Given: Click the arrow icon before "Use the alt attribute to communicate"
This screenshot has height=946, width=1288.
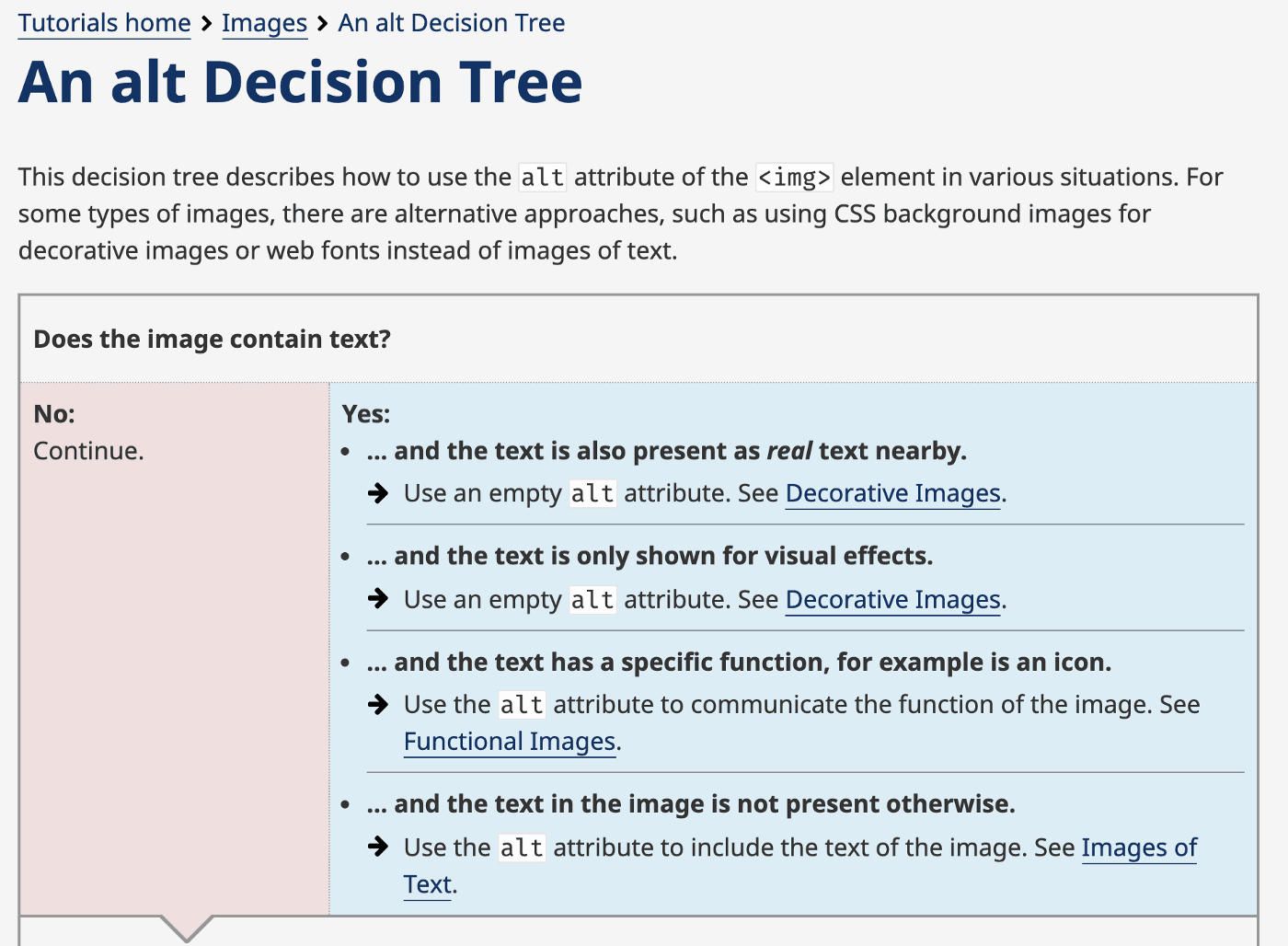Looking at the screenshot, I should coord(377,704).
